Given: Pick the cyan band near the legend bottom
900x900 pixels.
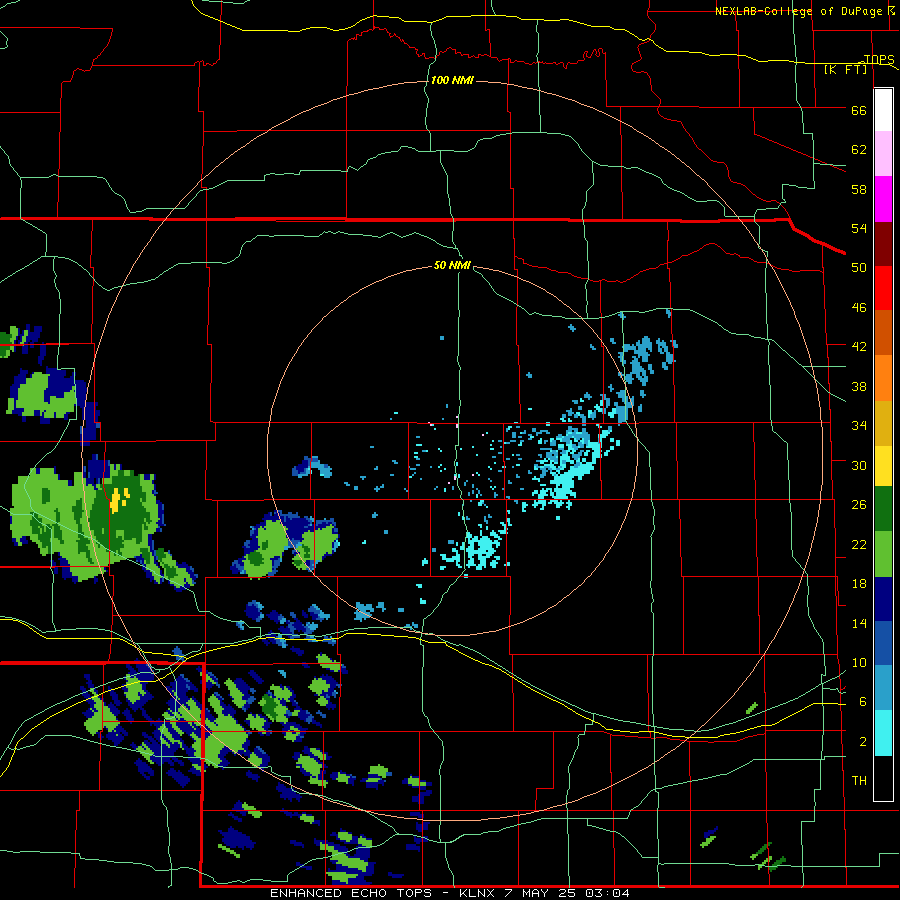Looking at the screenshot, I should [883, 734].
